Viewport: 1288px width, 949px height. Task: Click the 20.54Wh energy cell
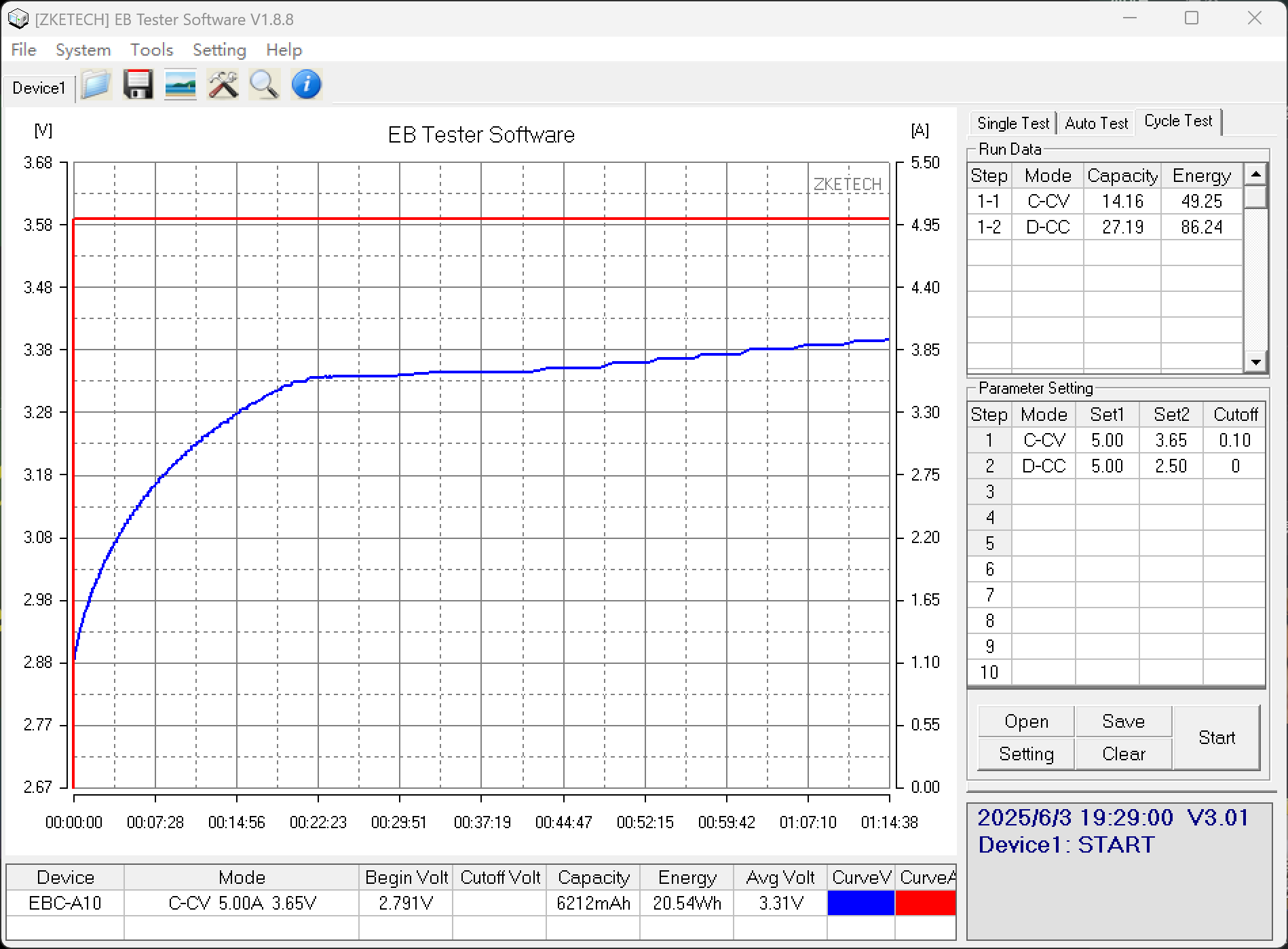687,904
